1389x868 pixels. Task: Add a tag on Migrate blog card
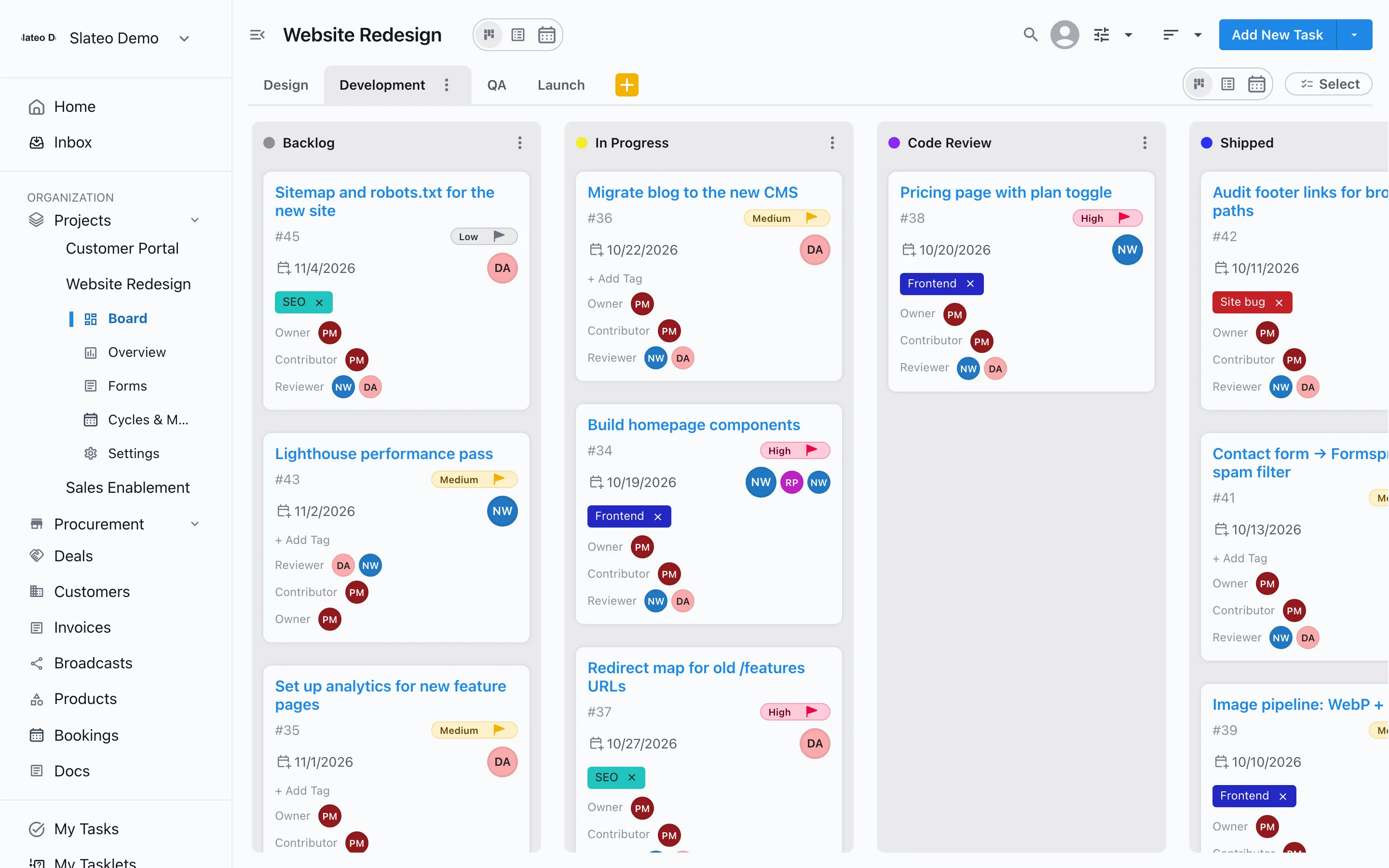(615, 278)
